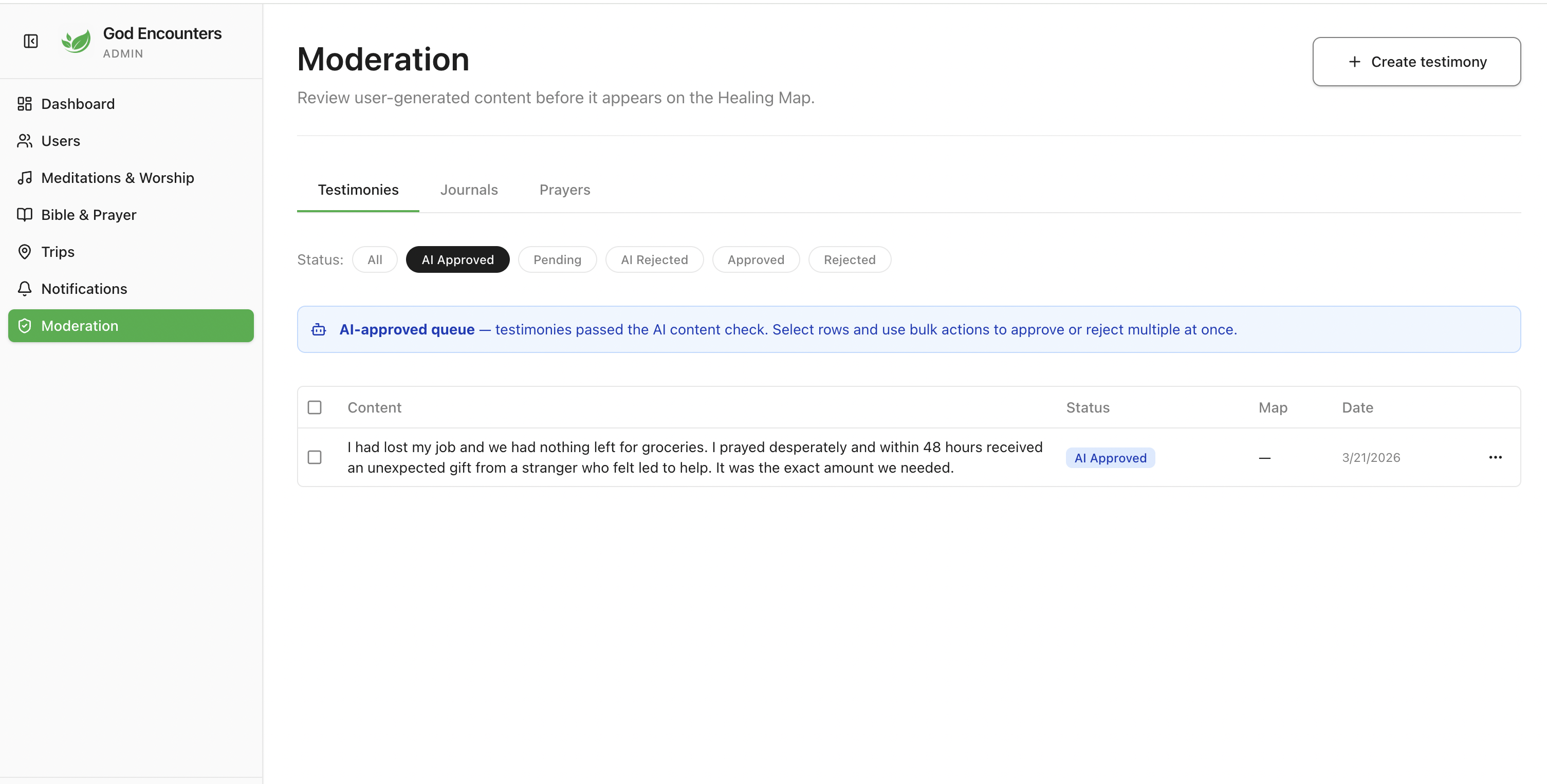This screenshot has height=784, width=1547.
Task: Collapse the sidebar panel icon
Action: coord(31,41)
